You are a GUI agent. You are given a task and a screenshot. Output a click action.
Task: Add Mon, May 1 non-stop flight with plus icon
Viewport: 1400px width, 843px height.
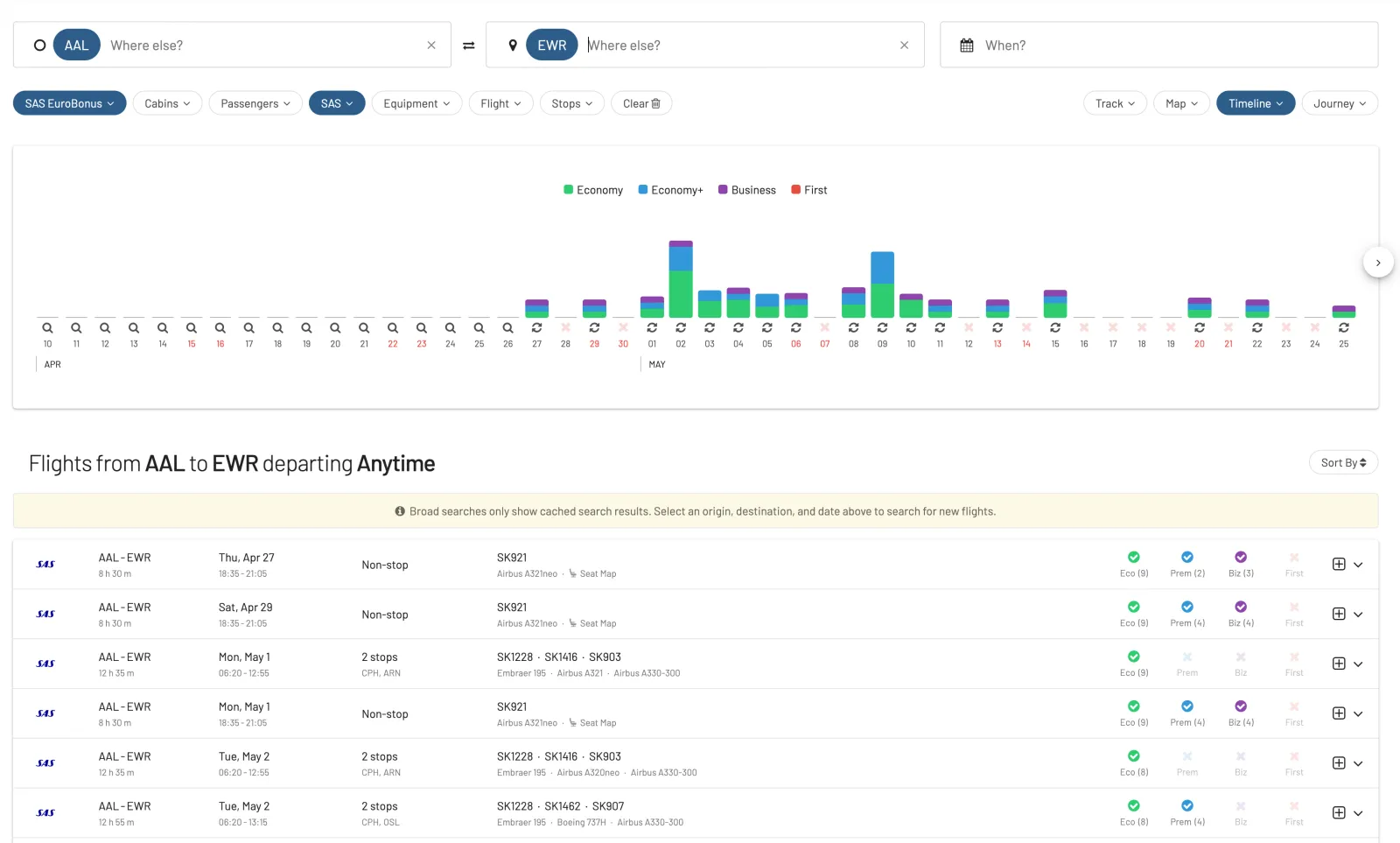click(x=1339, y=713)
